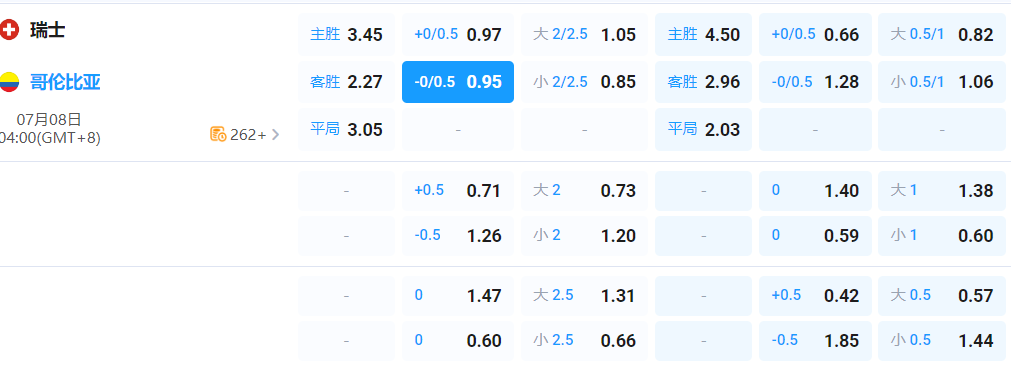Choose 小 0.5/1 at 1.06
The width and height of the screenshot is (1011, 371).
941,82
